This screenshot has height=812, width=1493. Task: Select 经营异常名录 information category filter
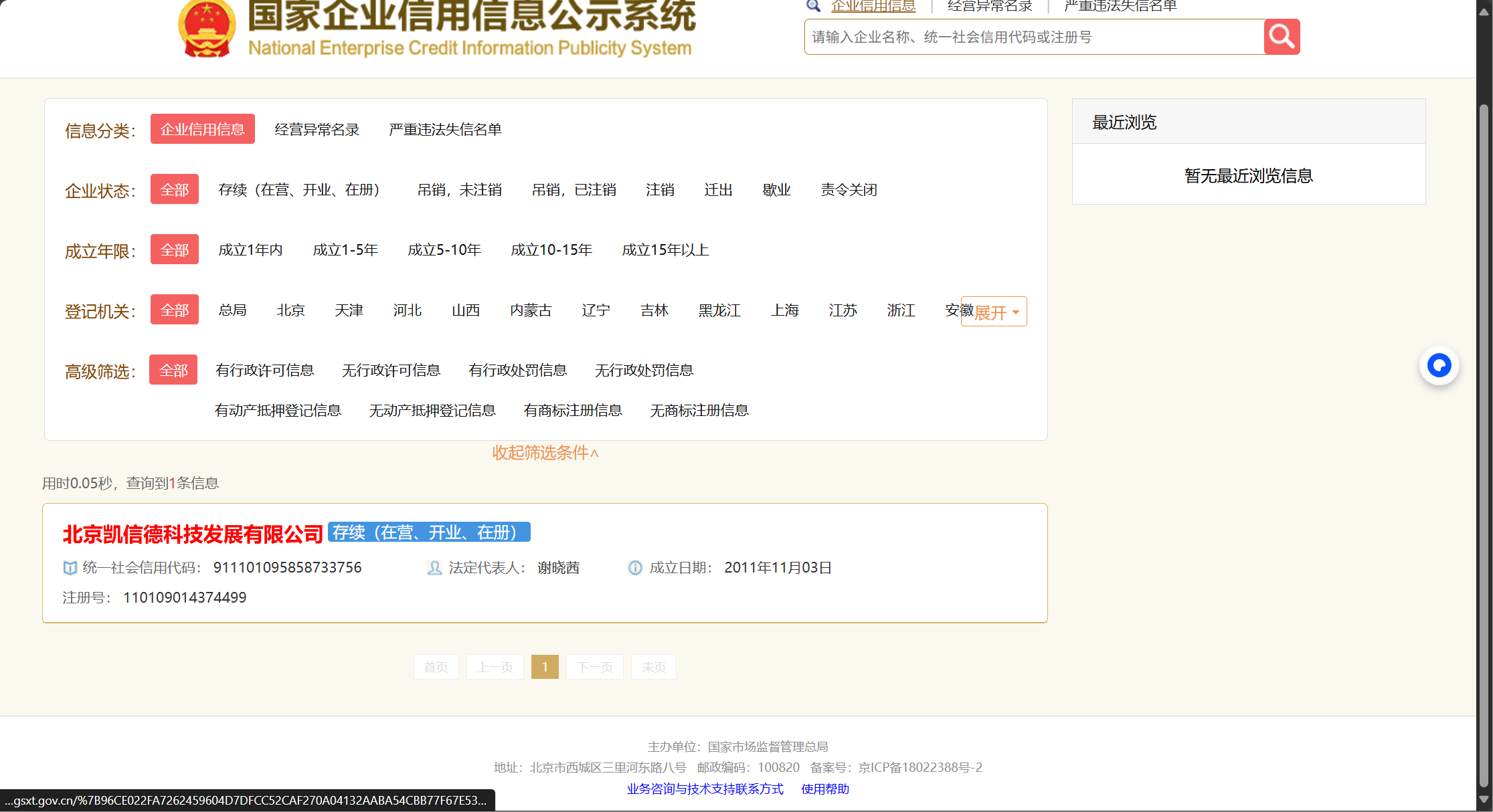(x=317, y=129)
